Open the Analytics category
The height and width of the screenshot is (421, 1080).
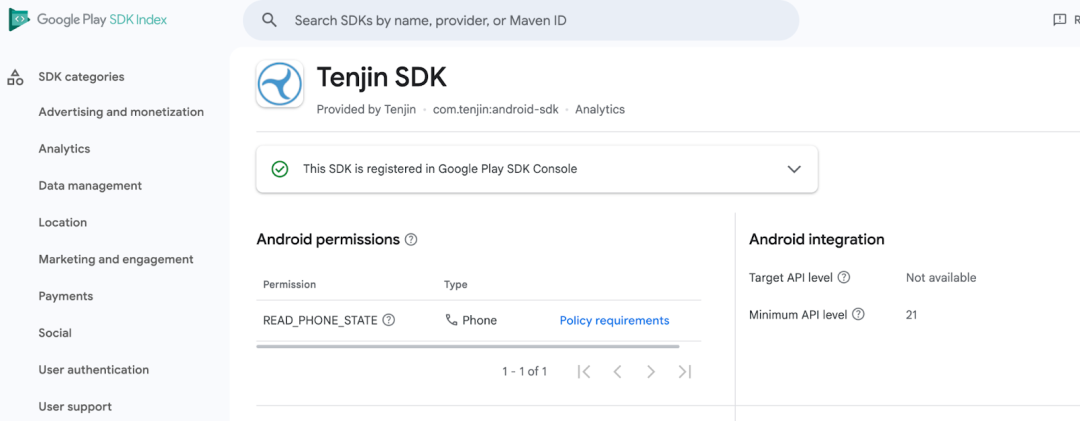click(64, 149)
